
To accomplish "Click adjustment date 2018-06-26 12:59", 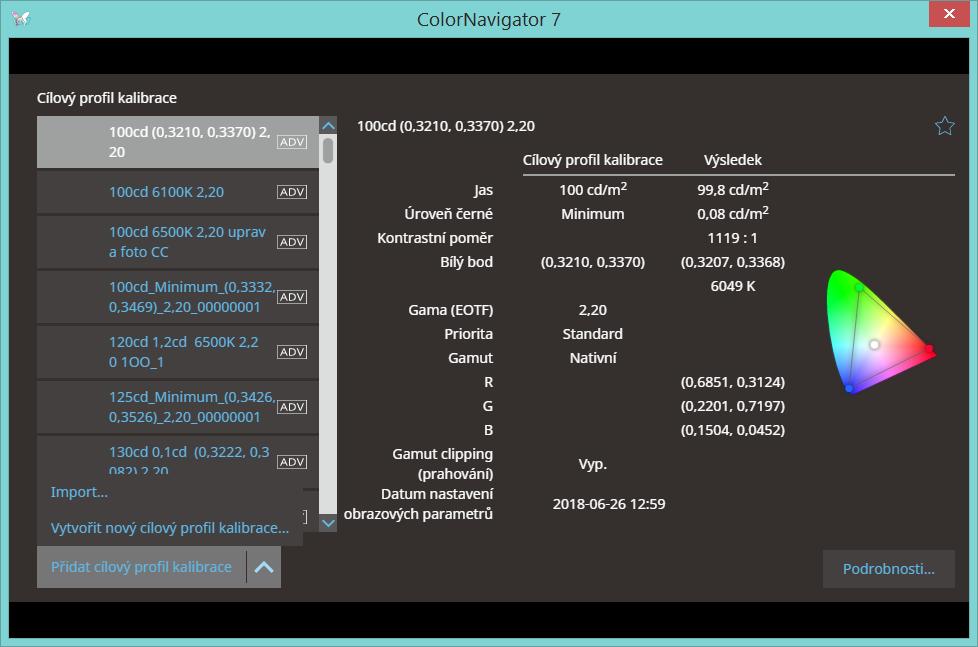I will tap(609, 504).
